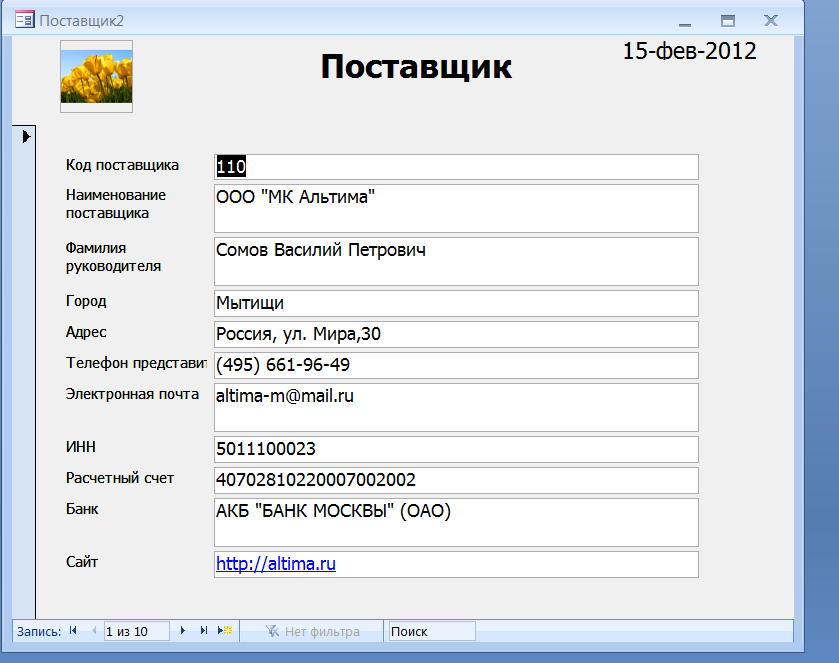Click the Код поставщика field with 110

tap(456, 167)
